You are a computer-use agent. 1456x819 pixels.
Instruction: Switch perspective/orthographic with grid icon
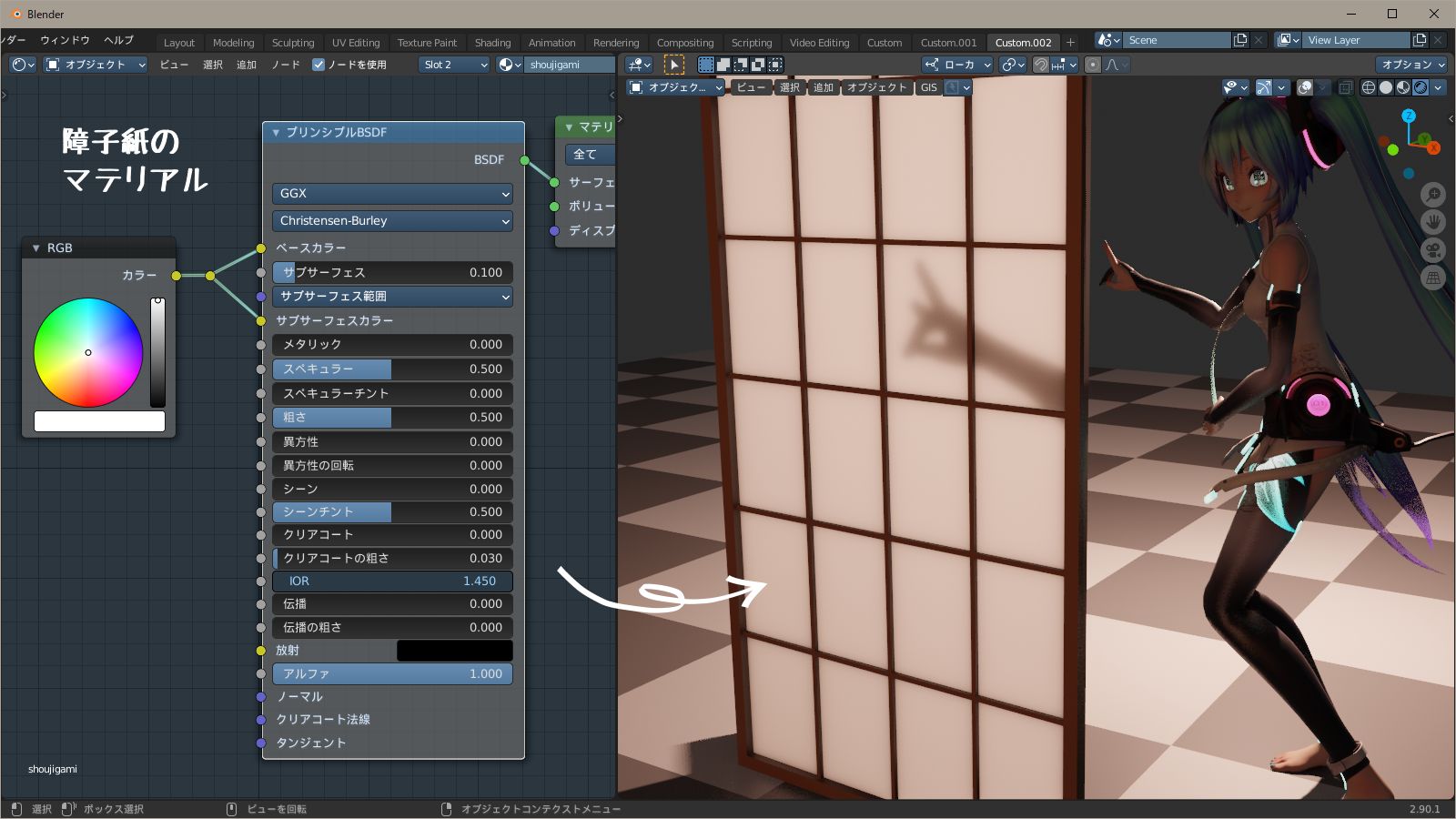coord(1433,278)
